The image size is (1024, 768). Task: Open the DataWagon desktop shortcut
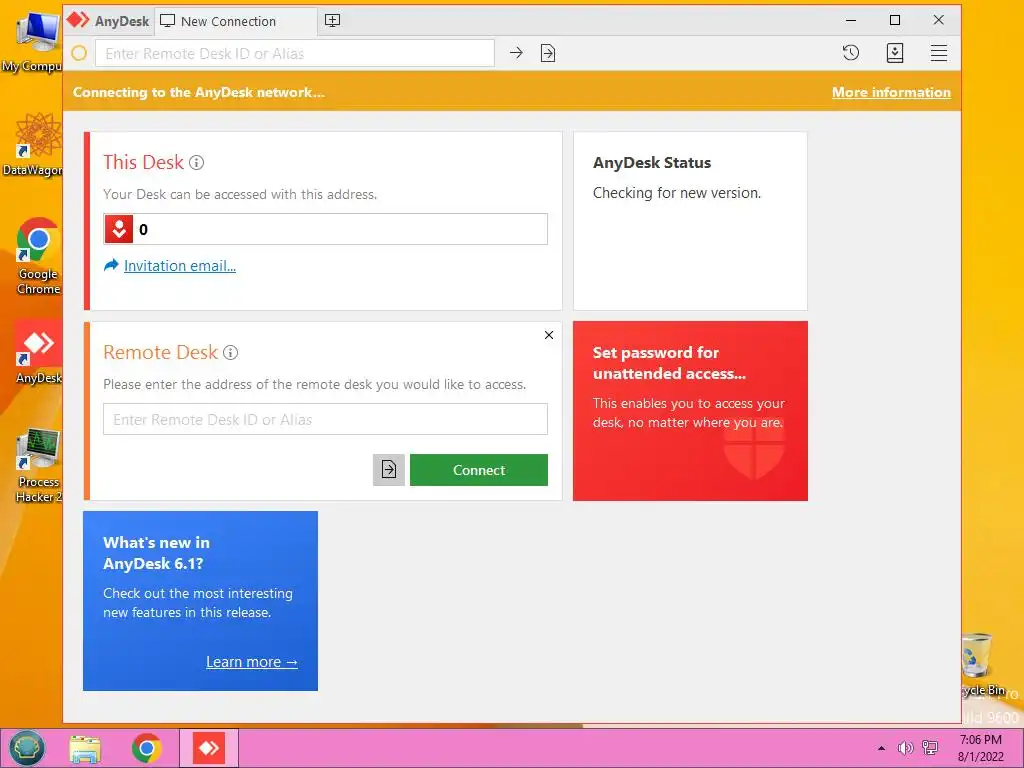point(33,145)
